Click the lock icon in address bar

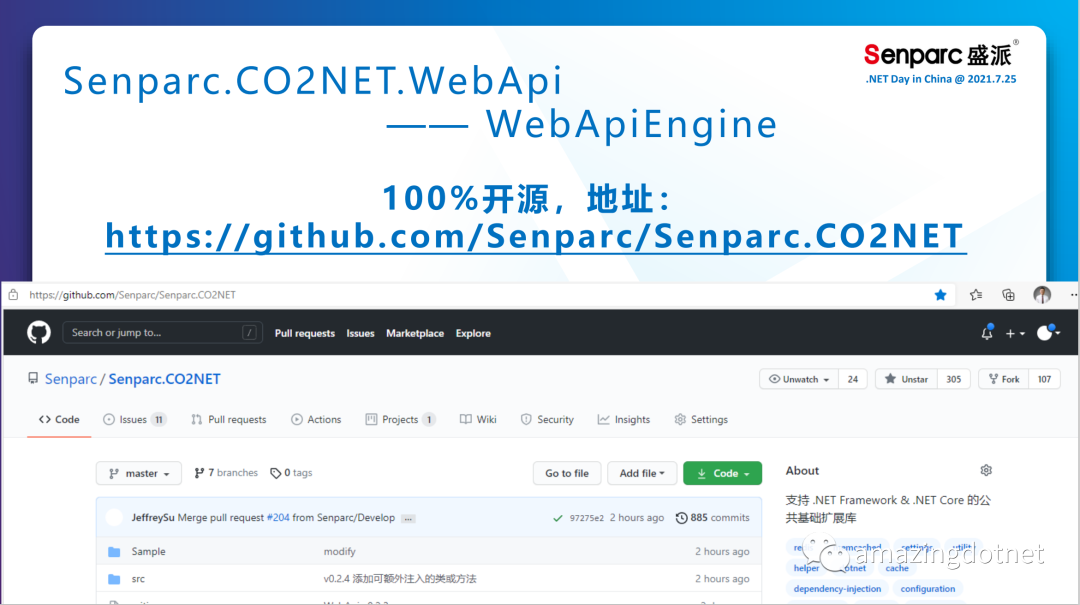click(13, 295)
